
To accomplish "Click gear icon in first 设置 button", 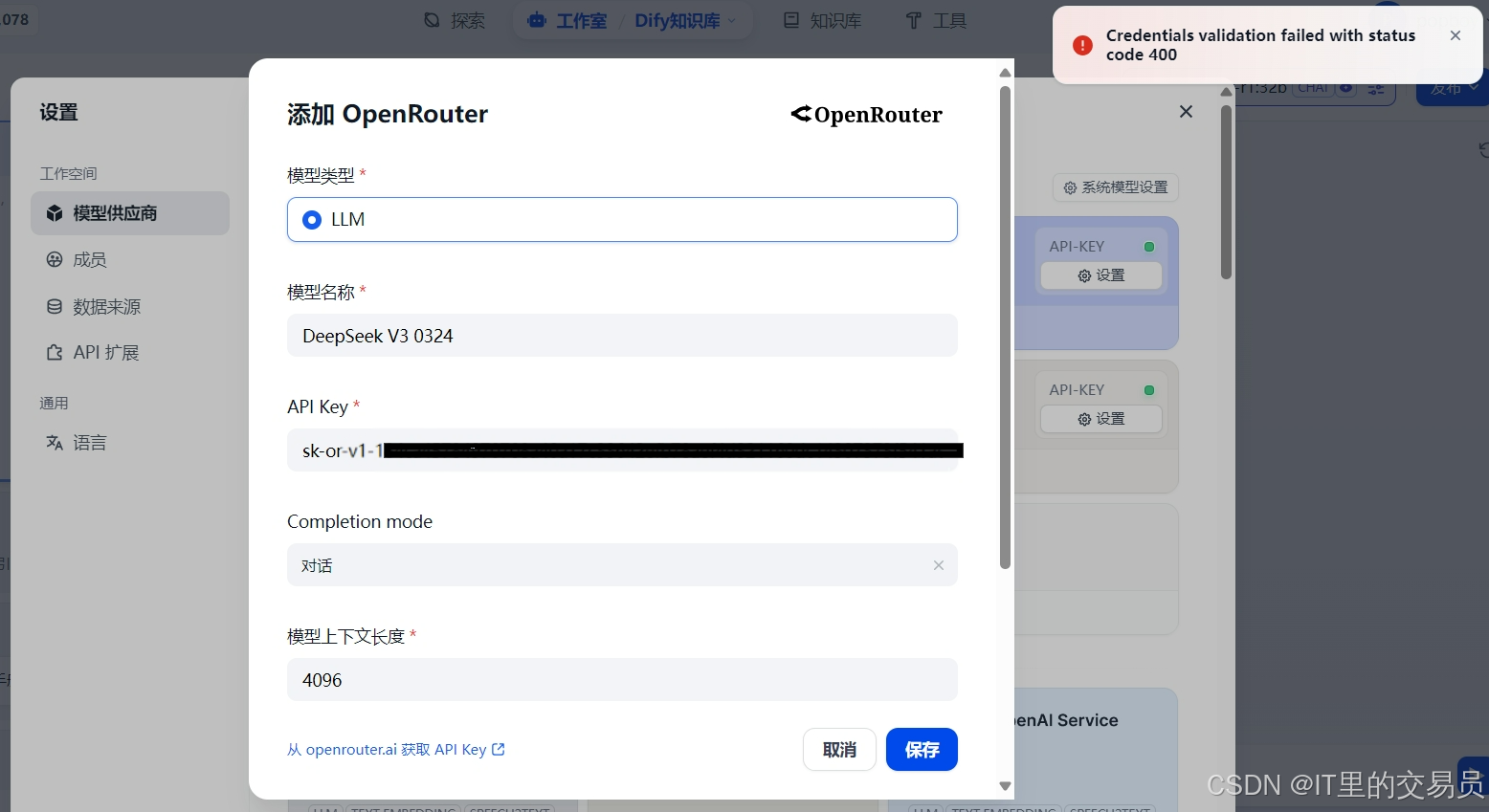I will tap(1084, 275).
